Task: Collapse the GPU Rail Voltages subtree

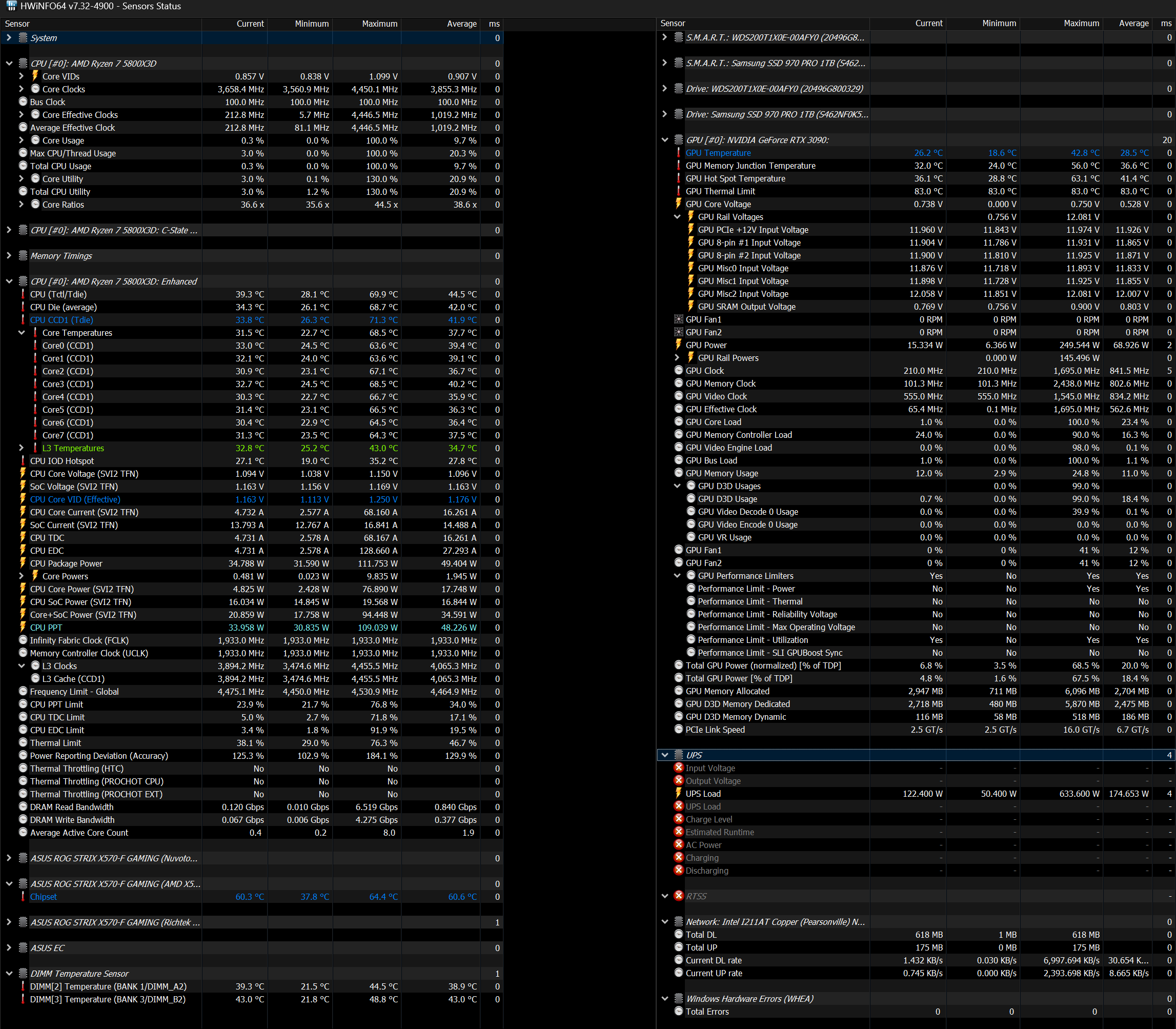Action: (x=677, y=217)
